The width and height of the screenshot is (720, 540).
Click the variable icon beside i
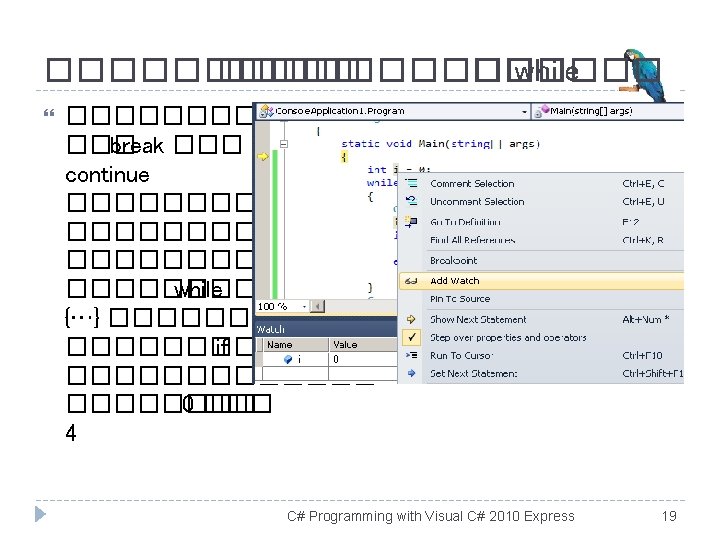point(288,359)
